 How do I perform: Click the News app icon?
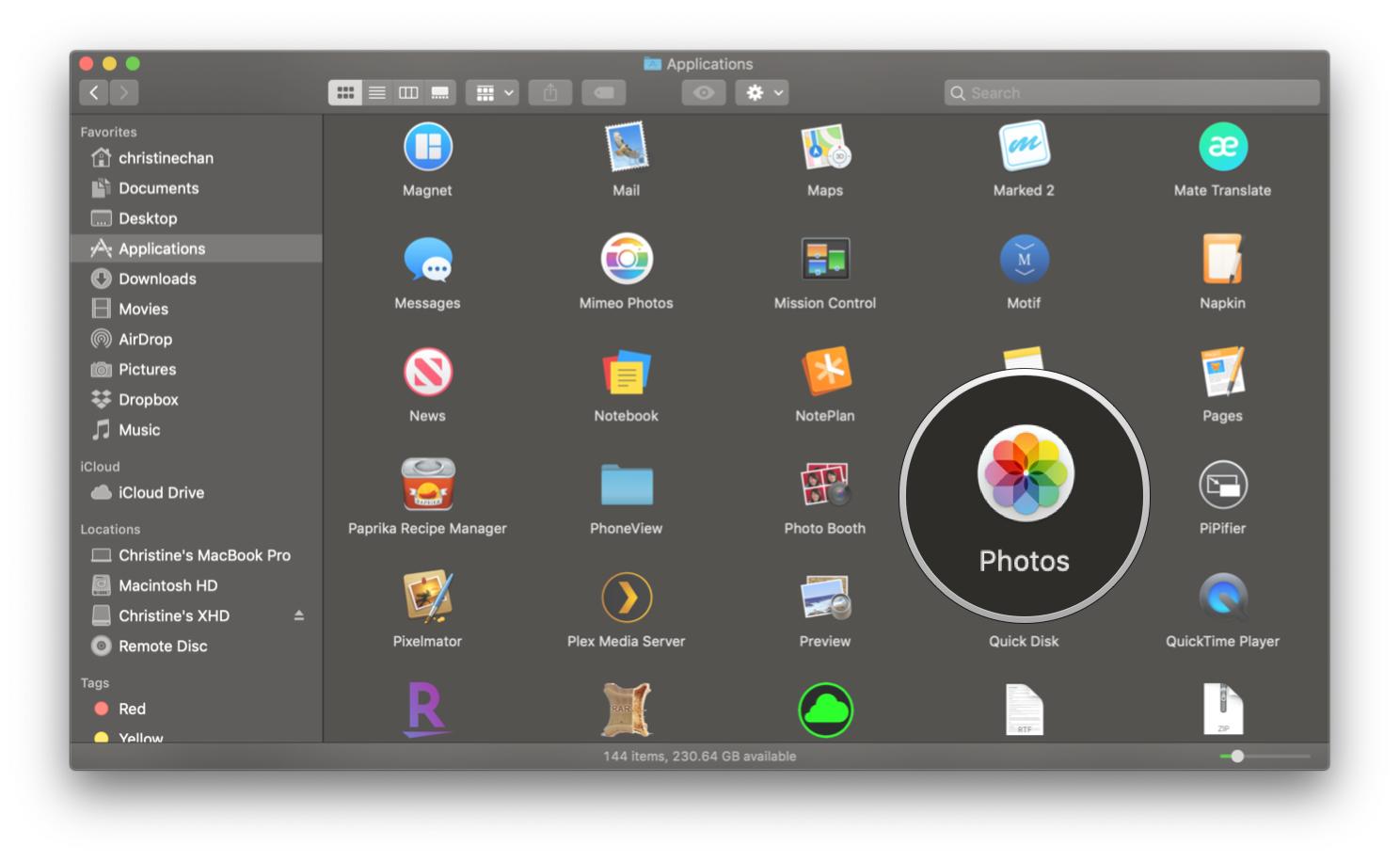coord(427,372)
